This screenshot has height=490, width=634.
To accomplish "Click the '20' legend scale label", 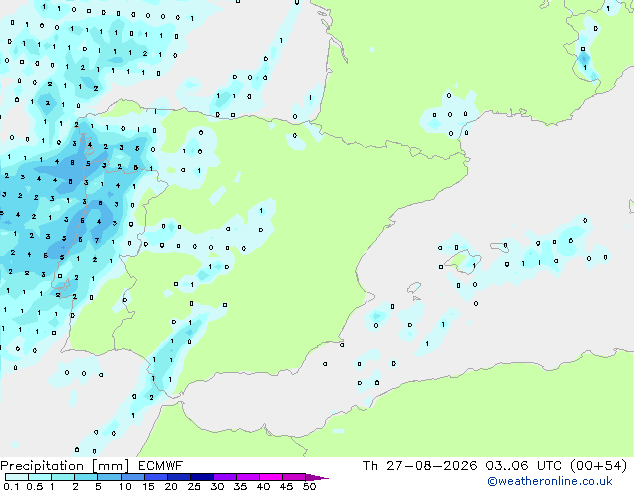I will pos(171,486).
